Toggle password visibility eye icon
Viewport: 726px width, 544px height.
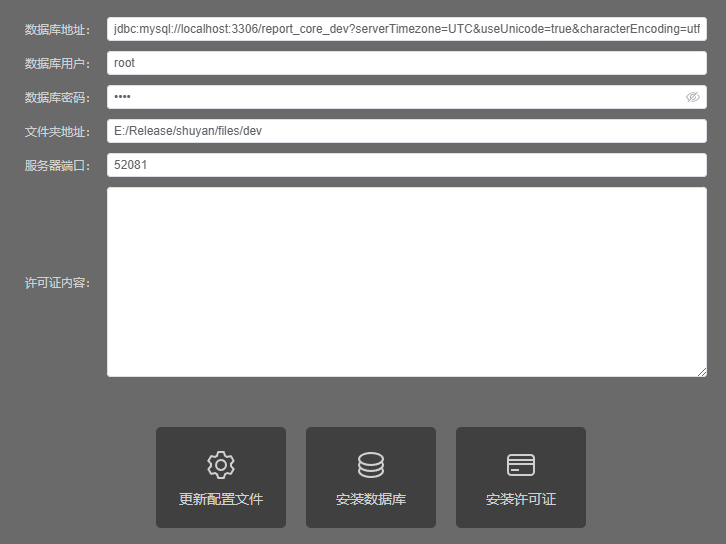coord(693,97)
